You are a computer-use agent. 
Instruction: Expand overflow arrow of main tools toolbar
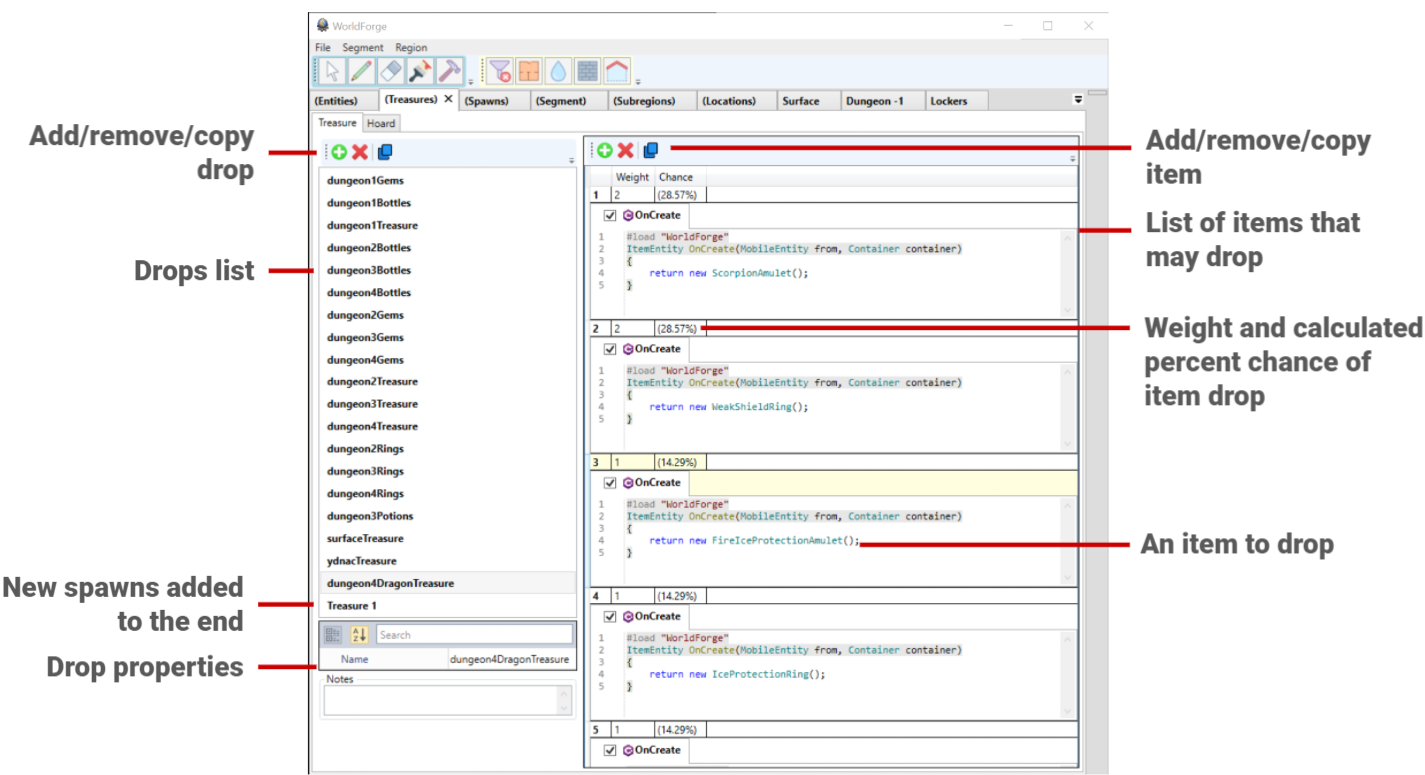(x=471, y=81)
